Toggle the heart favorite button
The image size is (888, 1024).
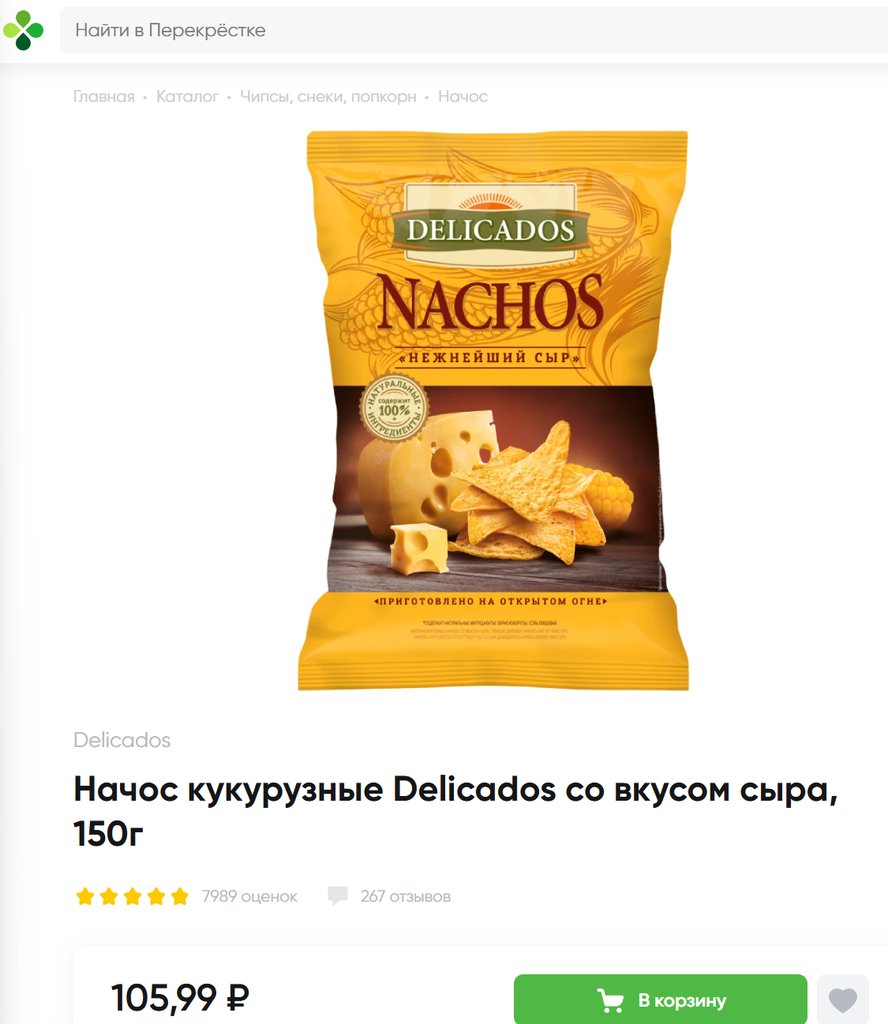pos(843,999)
